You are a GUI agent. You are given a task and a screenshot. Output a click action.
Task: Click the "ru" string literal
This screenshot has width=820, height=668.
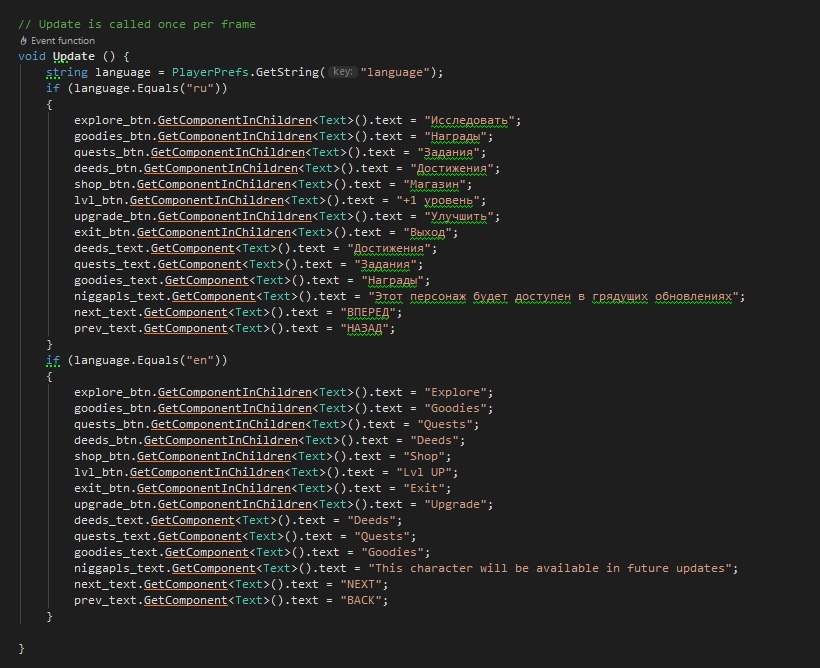coord(200,88)
